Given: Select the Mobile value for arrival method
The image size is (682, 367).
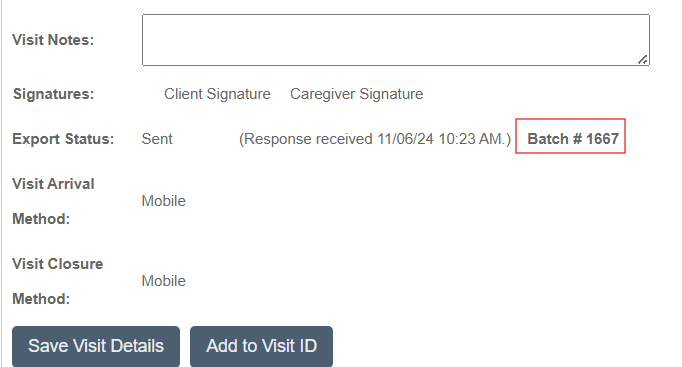Looking at the screenshot, I should coord(164,201).
